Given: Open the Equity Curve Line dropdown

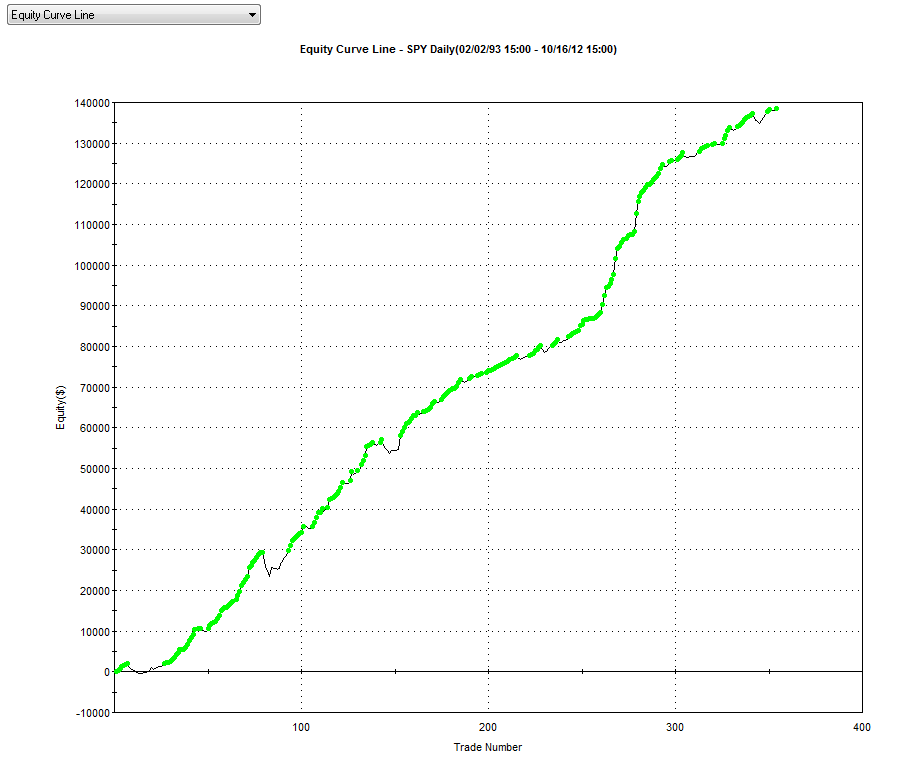Looking at the screenshot, I should pos(133,14).
